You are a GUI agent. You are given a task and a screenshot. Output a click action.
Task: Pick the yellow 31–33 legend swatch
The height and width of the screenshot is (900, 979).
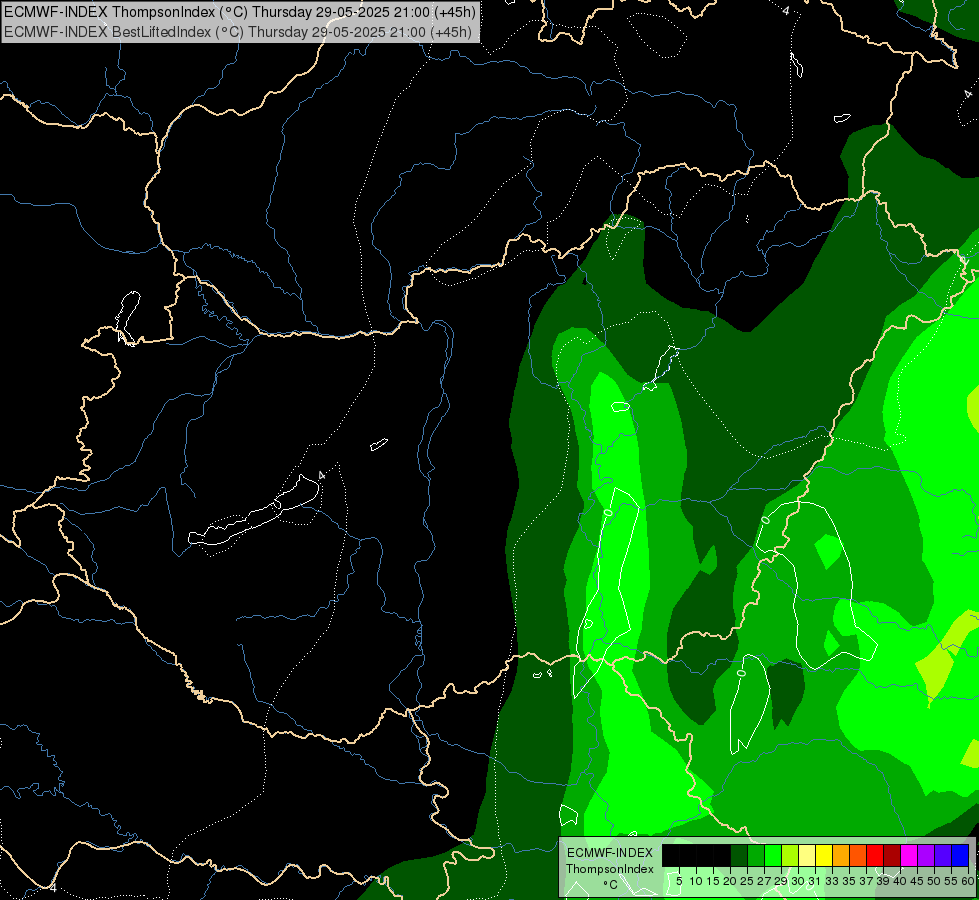(x=824, y=855)
